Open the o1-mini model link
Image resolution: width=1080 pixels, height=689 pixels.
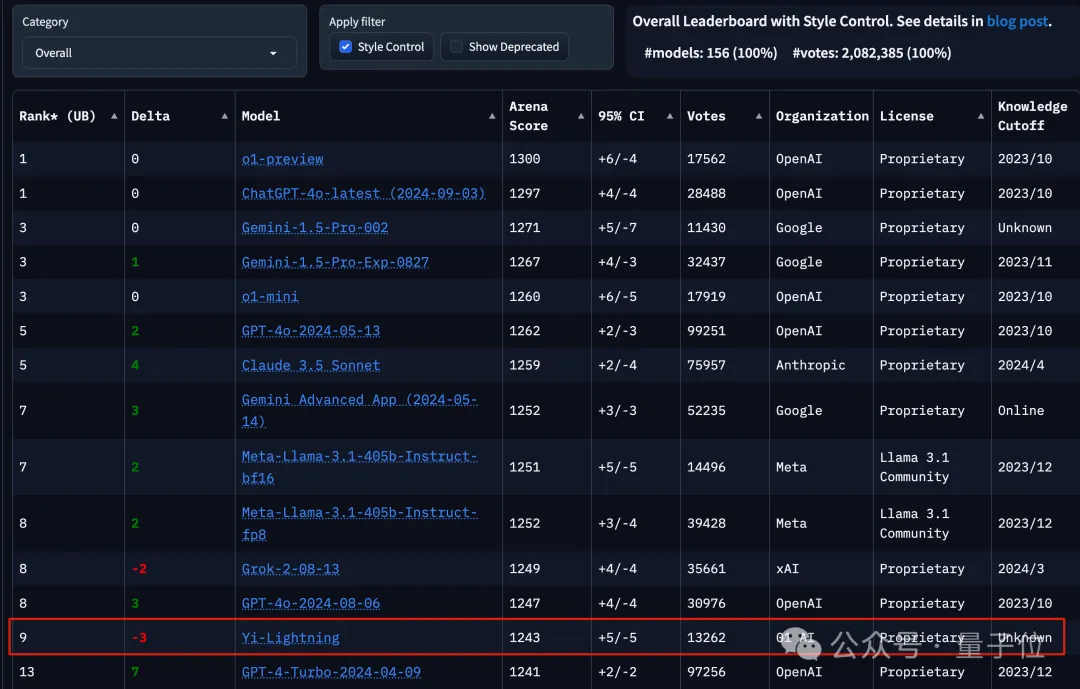[270, 297]
